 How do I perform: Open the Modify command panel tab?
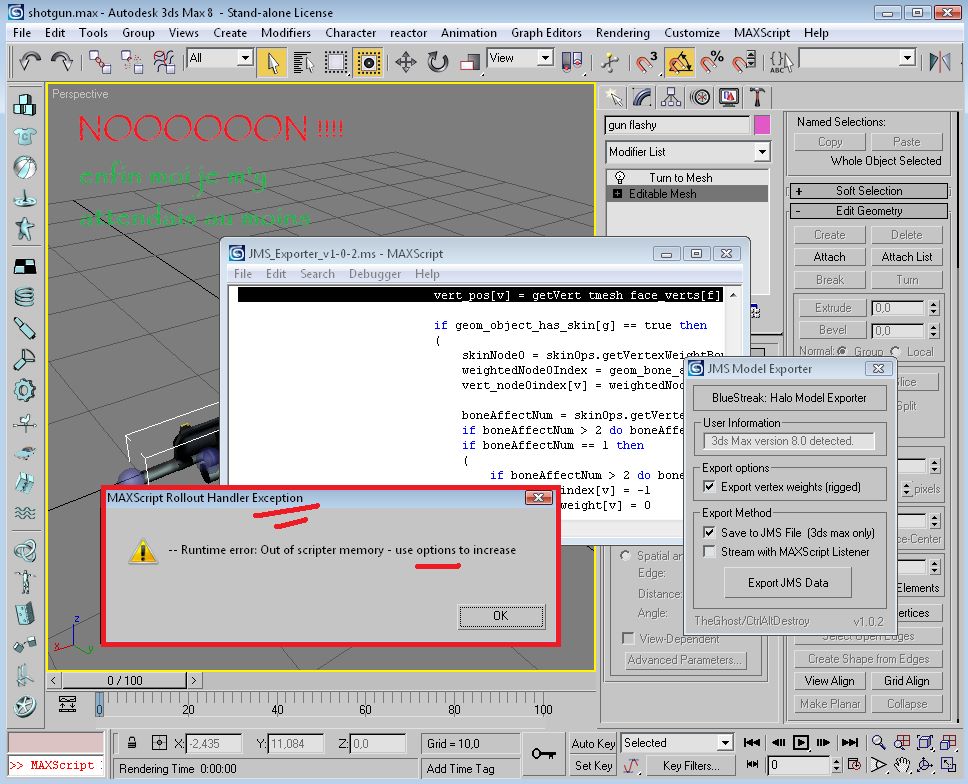click(x=642, y=98)
